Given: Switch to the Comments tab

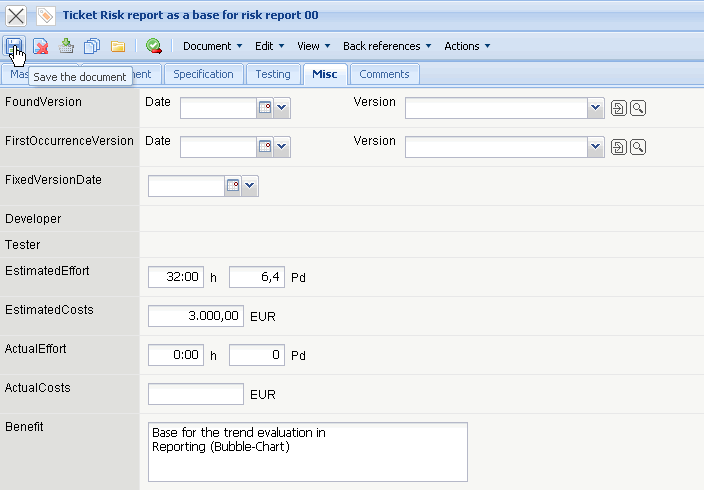Looking at the screenshot, I should tap(384, 74).
